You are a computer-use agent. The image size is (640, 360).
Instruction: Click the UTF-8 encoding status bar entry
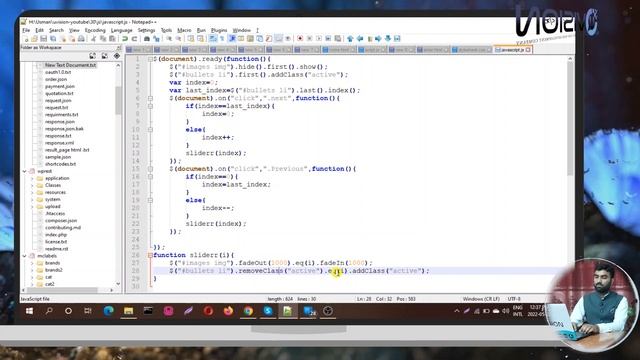[x=514, y=299]
